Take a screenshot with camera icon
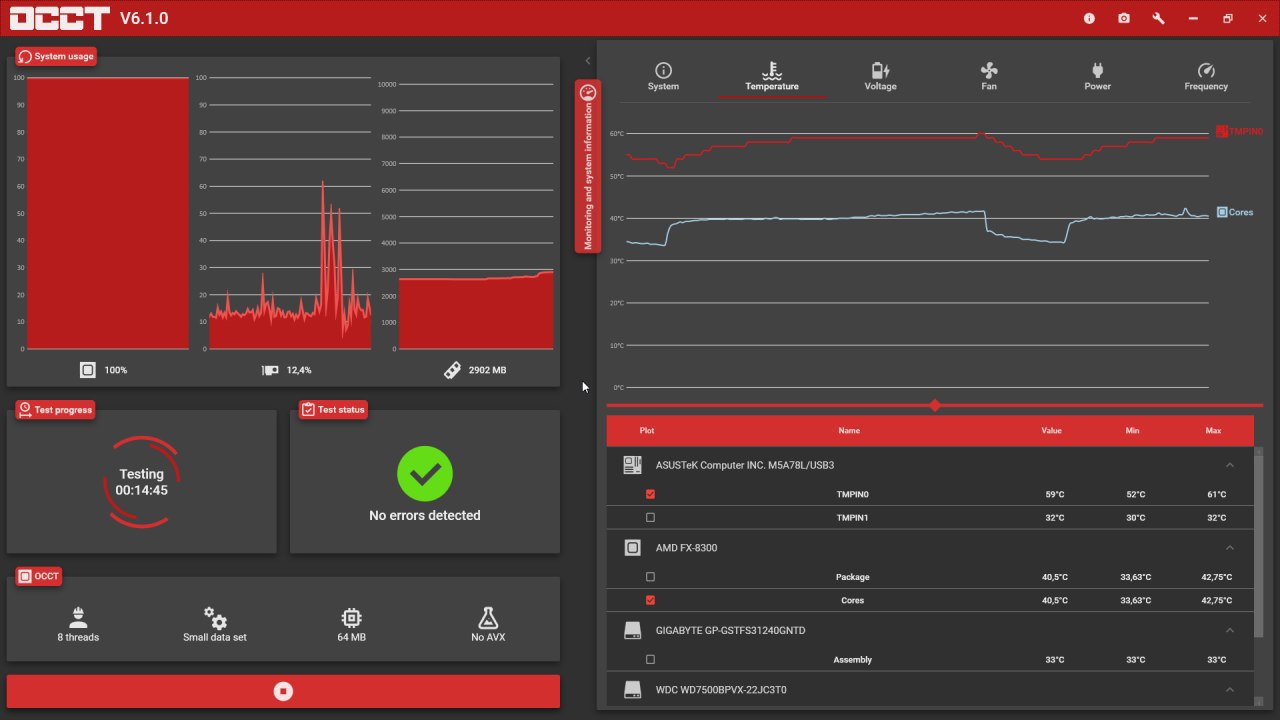Image resolution: width=1280 pixels, height=720 pixels. click(x=1124, y=18)
